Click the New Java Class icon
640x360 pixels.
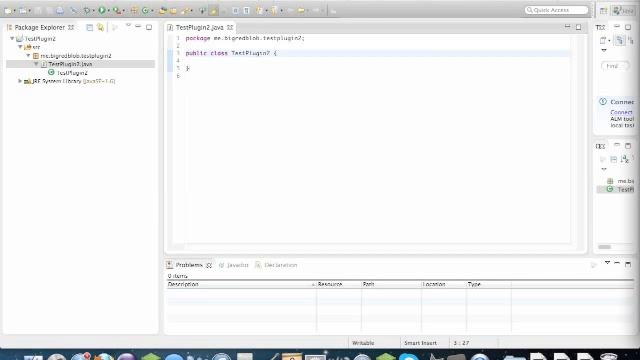(145, 10)
